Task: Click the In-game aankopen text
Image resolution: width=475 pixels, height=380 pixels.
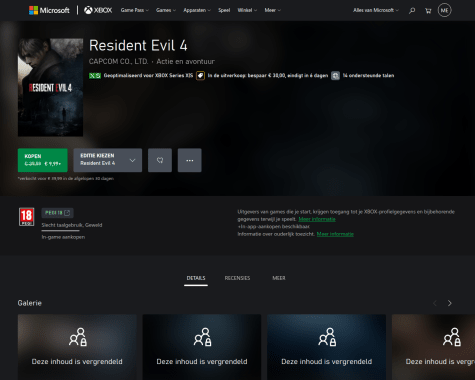Action: click(63, 237)
